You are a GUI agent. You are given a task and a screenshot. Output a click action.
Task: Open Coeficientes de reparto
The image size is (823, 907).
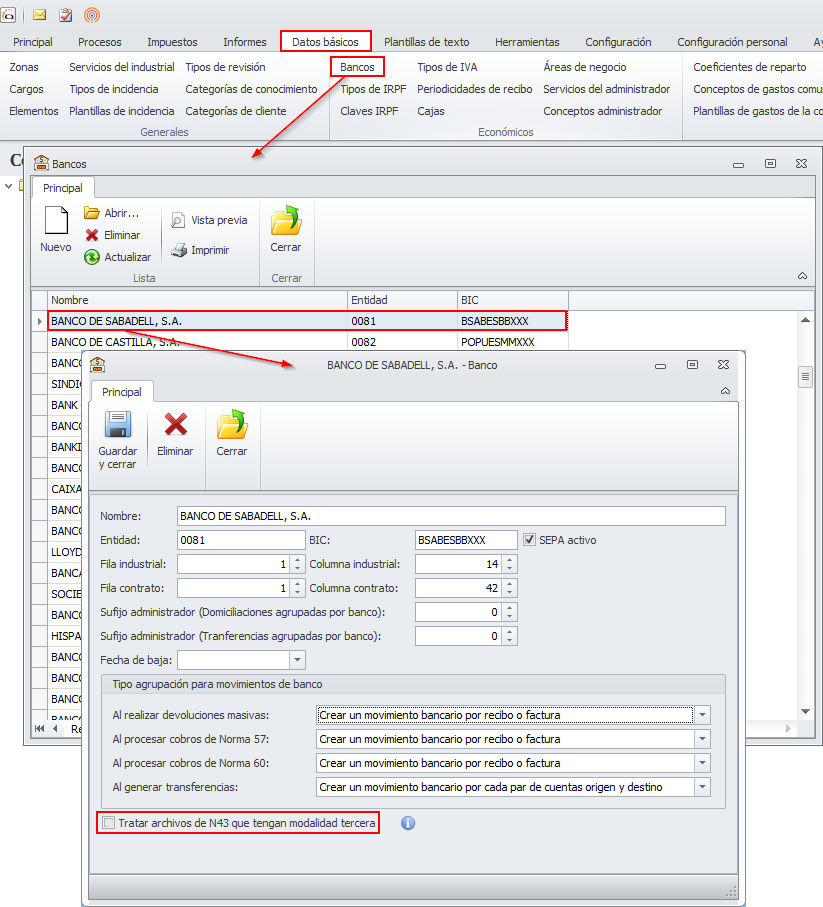coord(749,67)
